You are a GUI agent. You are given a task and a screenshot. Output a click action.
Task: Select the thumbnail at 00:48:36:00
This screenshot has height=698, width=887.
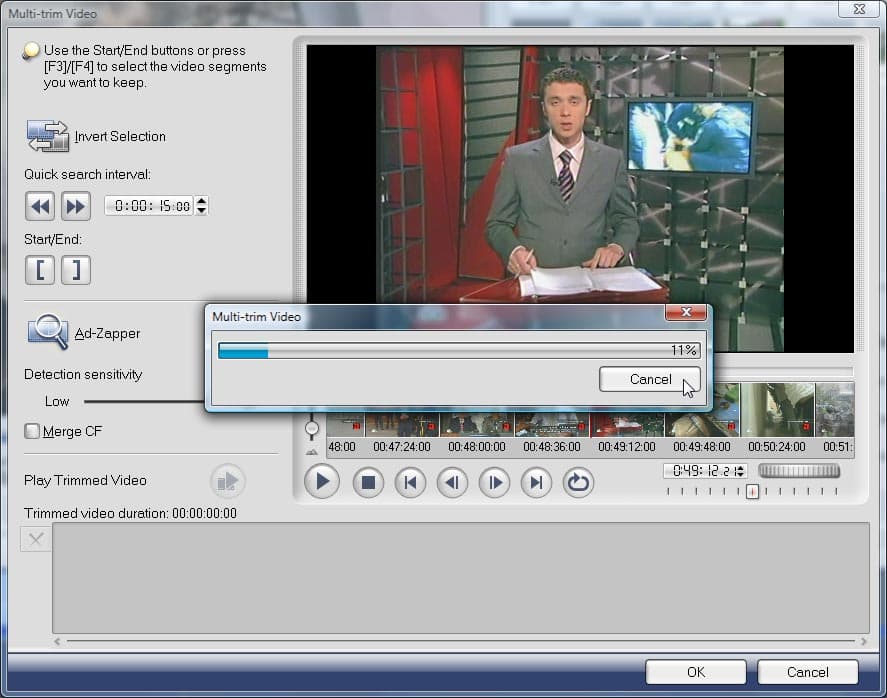coord(552,424)
